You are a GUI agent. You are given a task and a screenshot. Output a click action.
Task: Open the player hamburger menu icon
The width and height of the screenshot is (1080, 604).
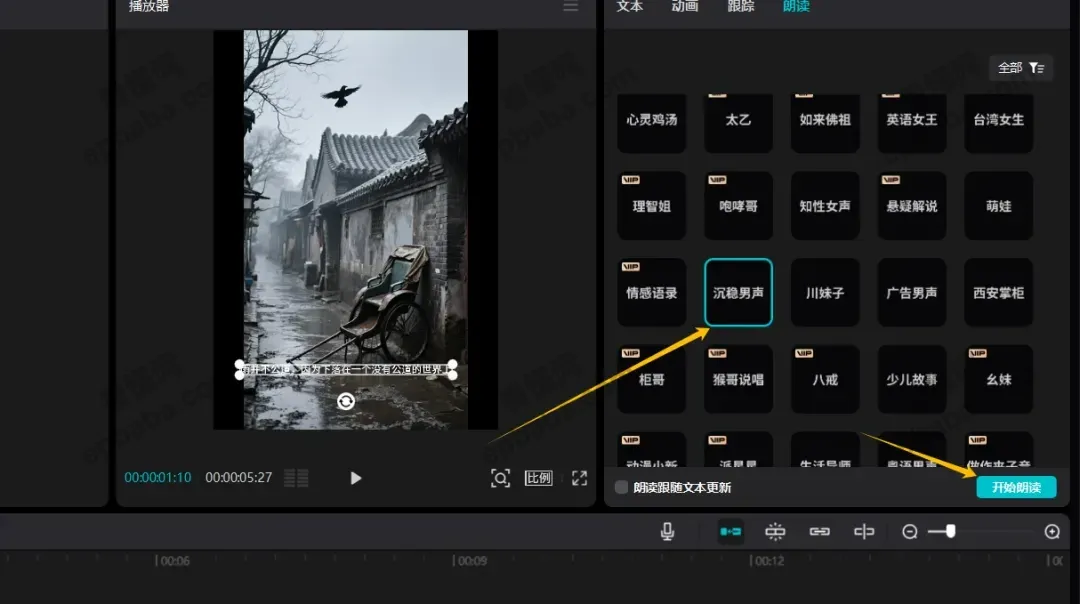click(x=570, y=8)
